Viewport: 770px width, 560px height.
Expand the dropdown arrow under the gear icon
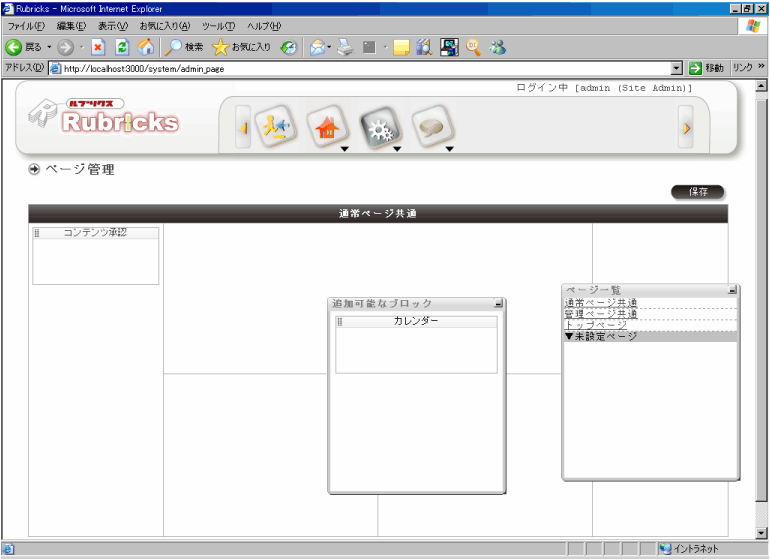tap(396, 151)
